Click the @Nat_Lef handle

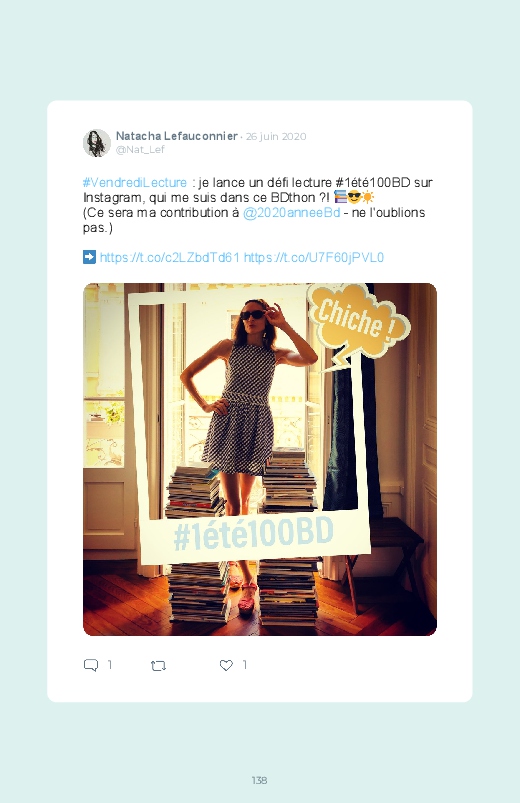pyautogui.click(x=140, y=150)
